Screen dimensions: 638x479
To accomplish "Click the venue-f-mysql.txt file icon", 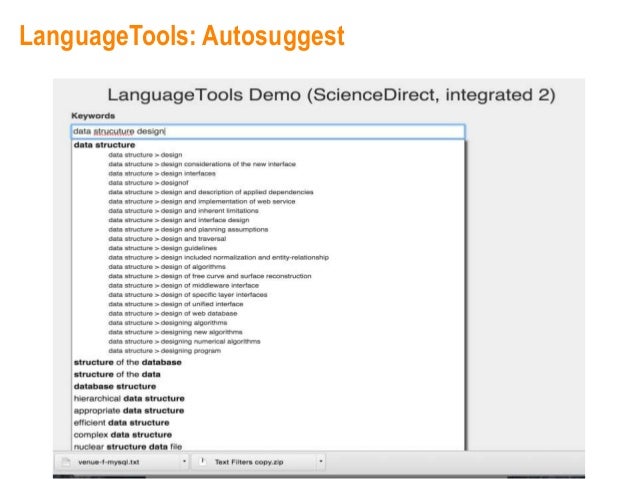I will click(x=66, y=462).
